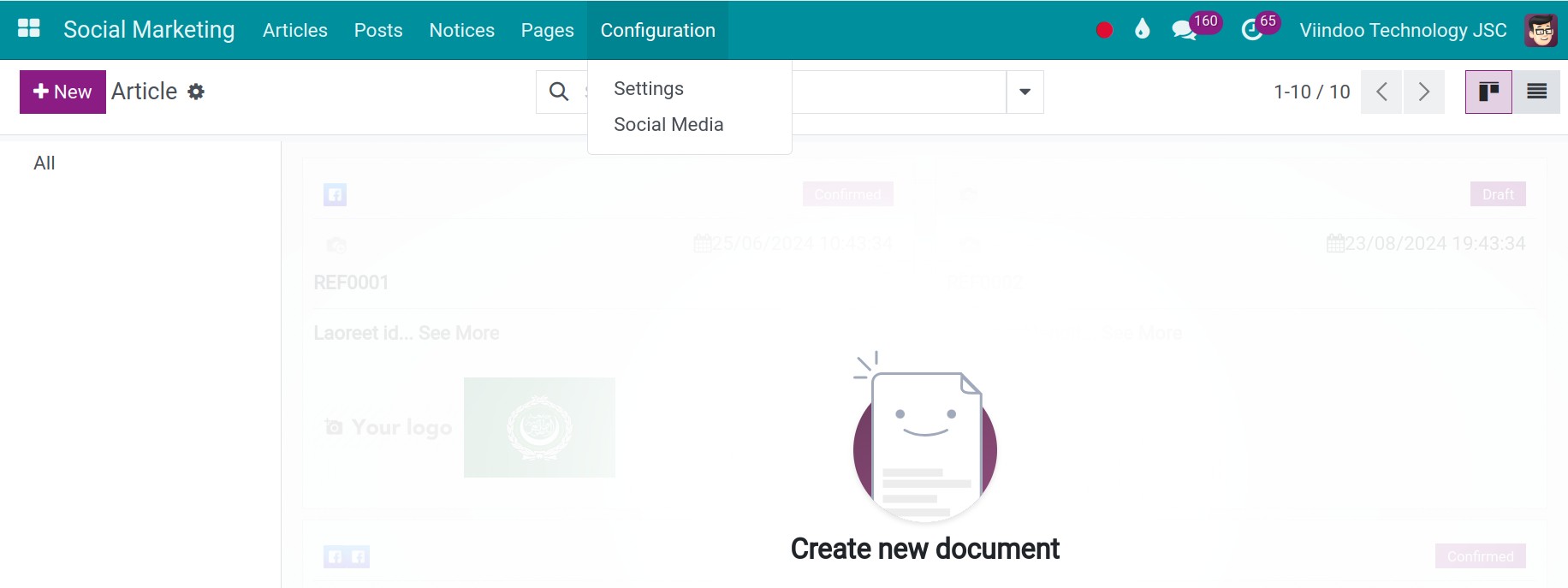Click the water drop icon in navbar
Screen dimensions: 1568x588
(1142, 30)
